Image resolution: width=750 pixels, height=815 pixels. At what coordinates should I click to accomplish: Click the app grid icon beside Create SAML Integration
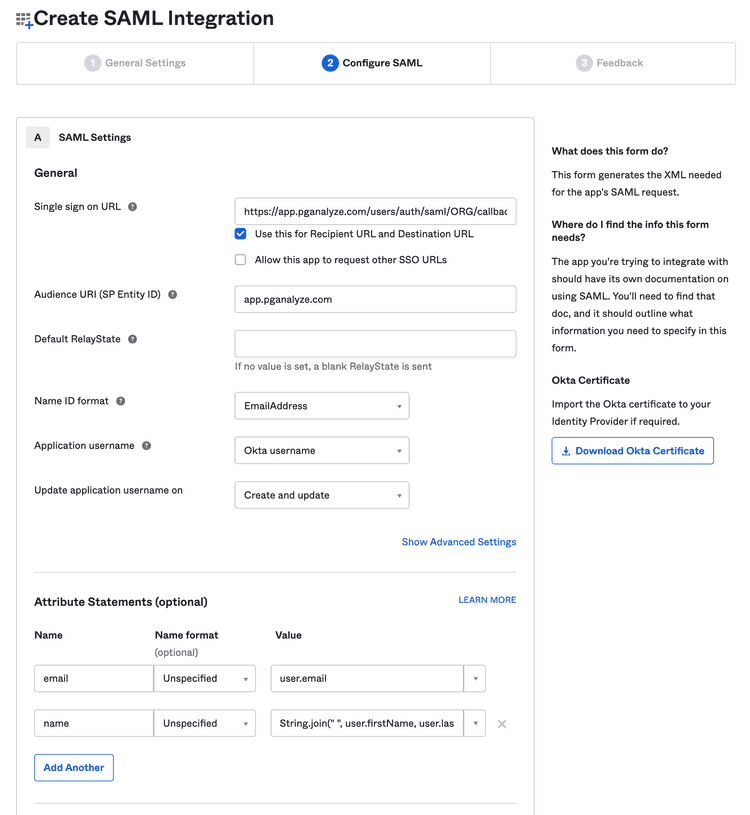pyautogui.click(x=24, y=20)
